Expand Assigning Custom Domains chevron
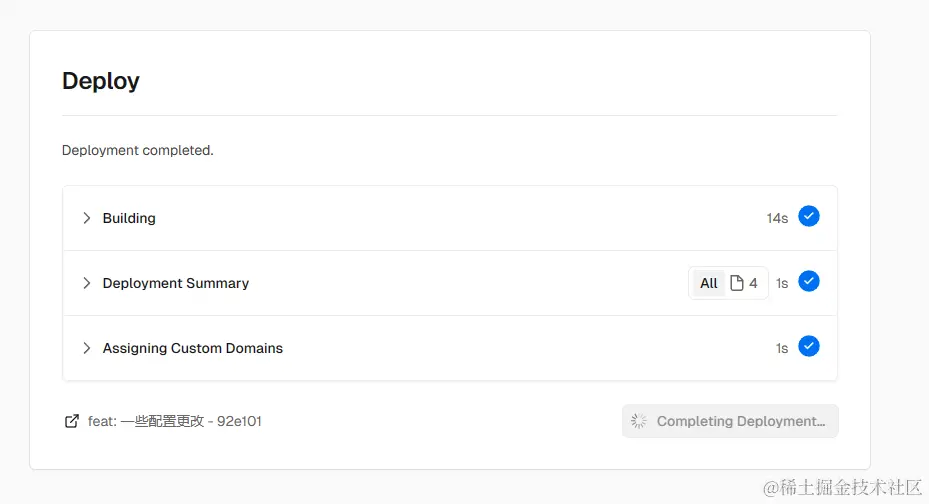This screenshot has height=504, width=929. point(87,348)
